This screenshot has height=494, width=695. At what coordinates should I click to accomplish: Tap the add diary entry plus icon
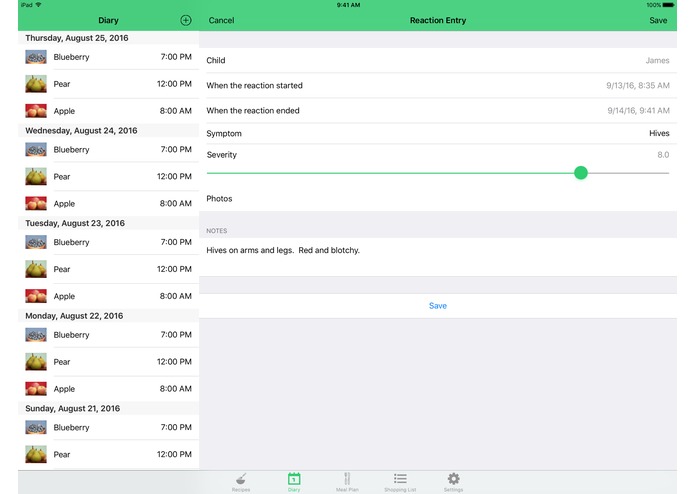186,20
